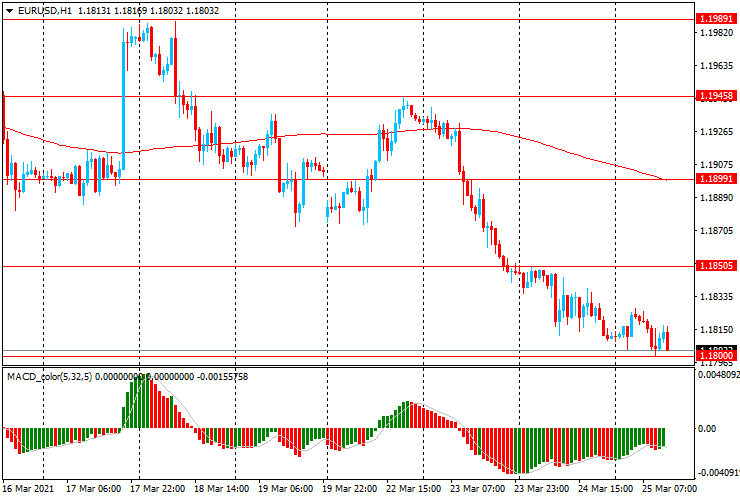Click the 22 Mar 15:00 time label
740x500 pixels.
pos(413,490)
